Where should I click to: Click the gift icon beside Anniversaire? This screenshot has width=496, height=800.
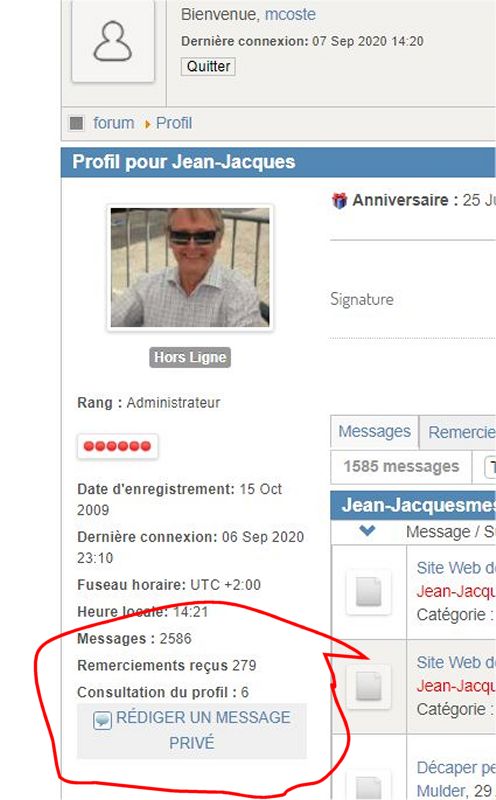(x=339, y=201)
